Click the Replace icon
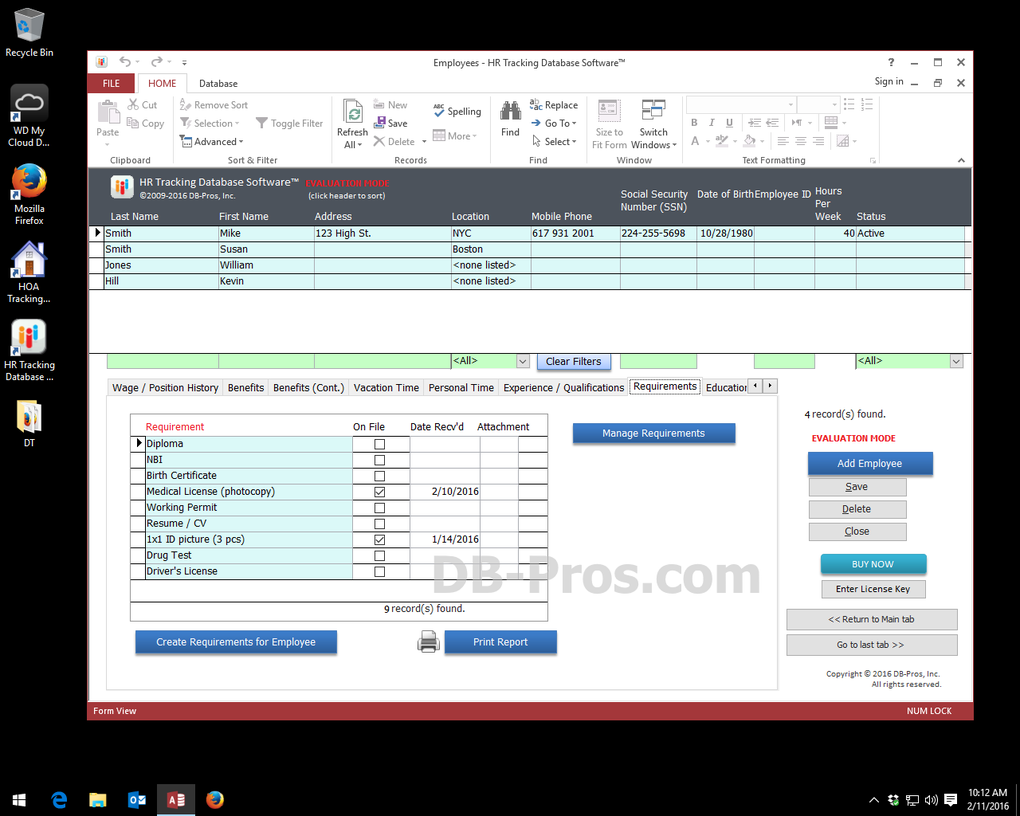The image size is (1020, 816). tap(536, 104)
